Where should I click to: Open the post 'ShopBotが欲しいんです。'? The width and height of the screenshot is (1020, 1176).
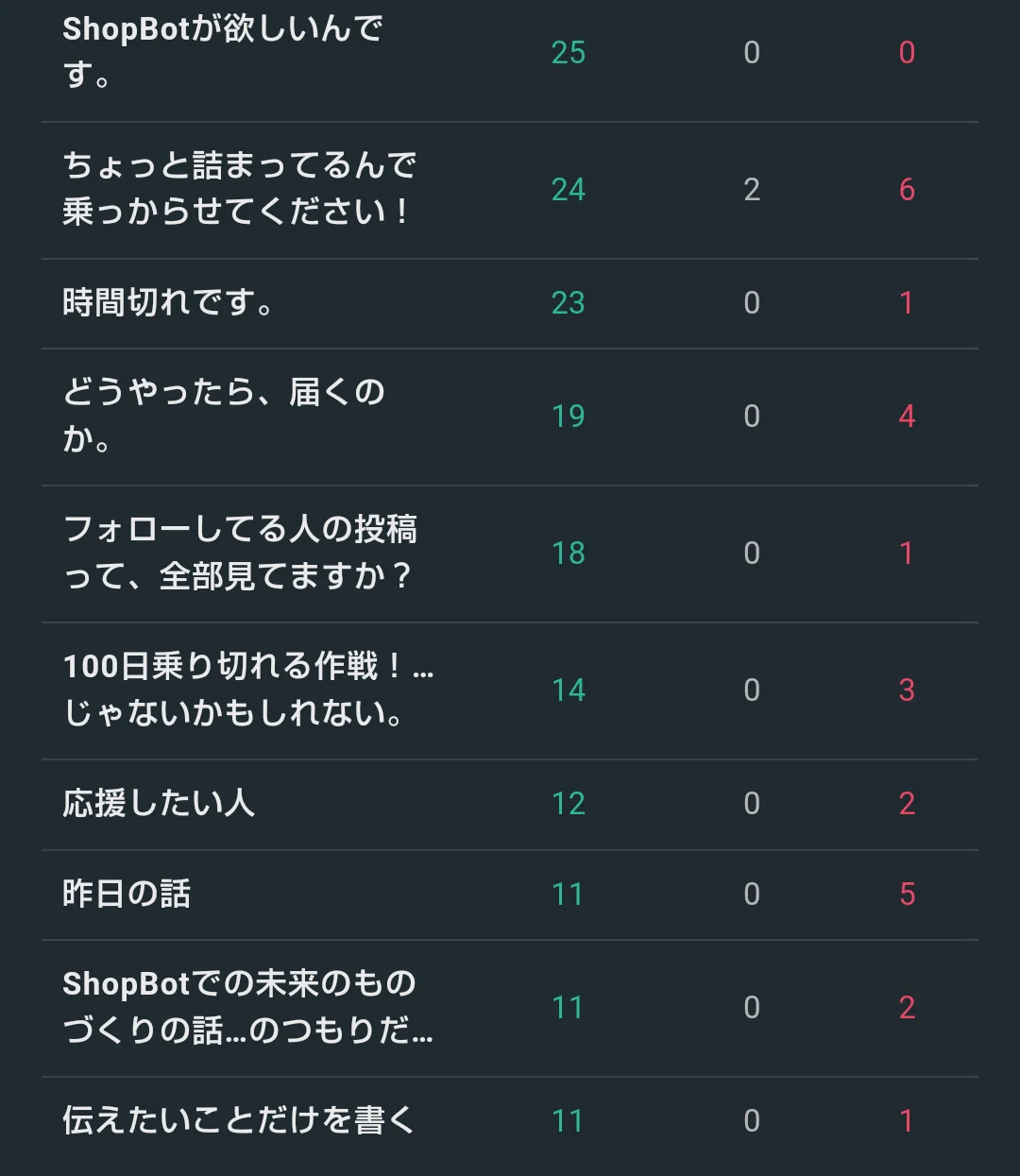(223, 52)
